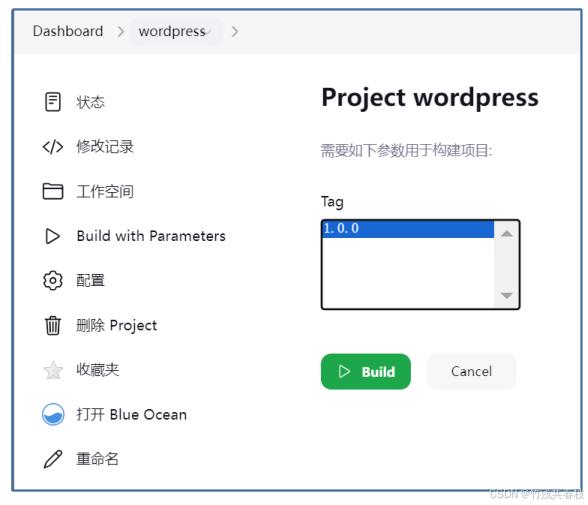This screenshot has width=588, height=505.
Task: Click the 工作空间 folder icon
Action: pyautogui.click(x=53, y=191)
